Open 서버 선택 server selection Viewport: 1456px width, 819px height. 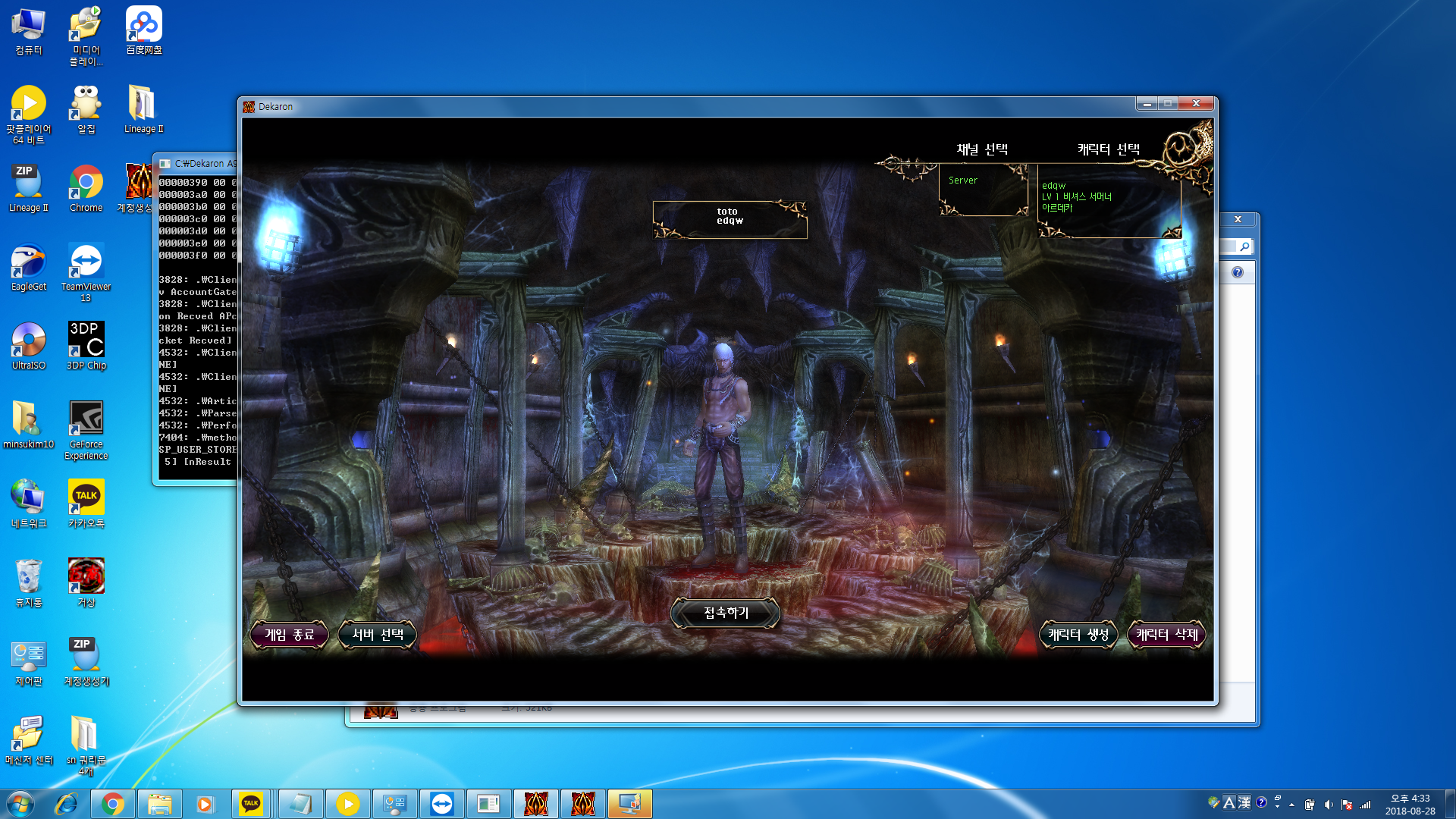[x=377, y=635]
